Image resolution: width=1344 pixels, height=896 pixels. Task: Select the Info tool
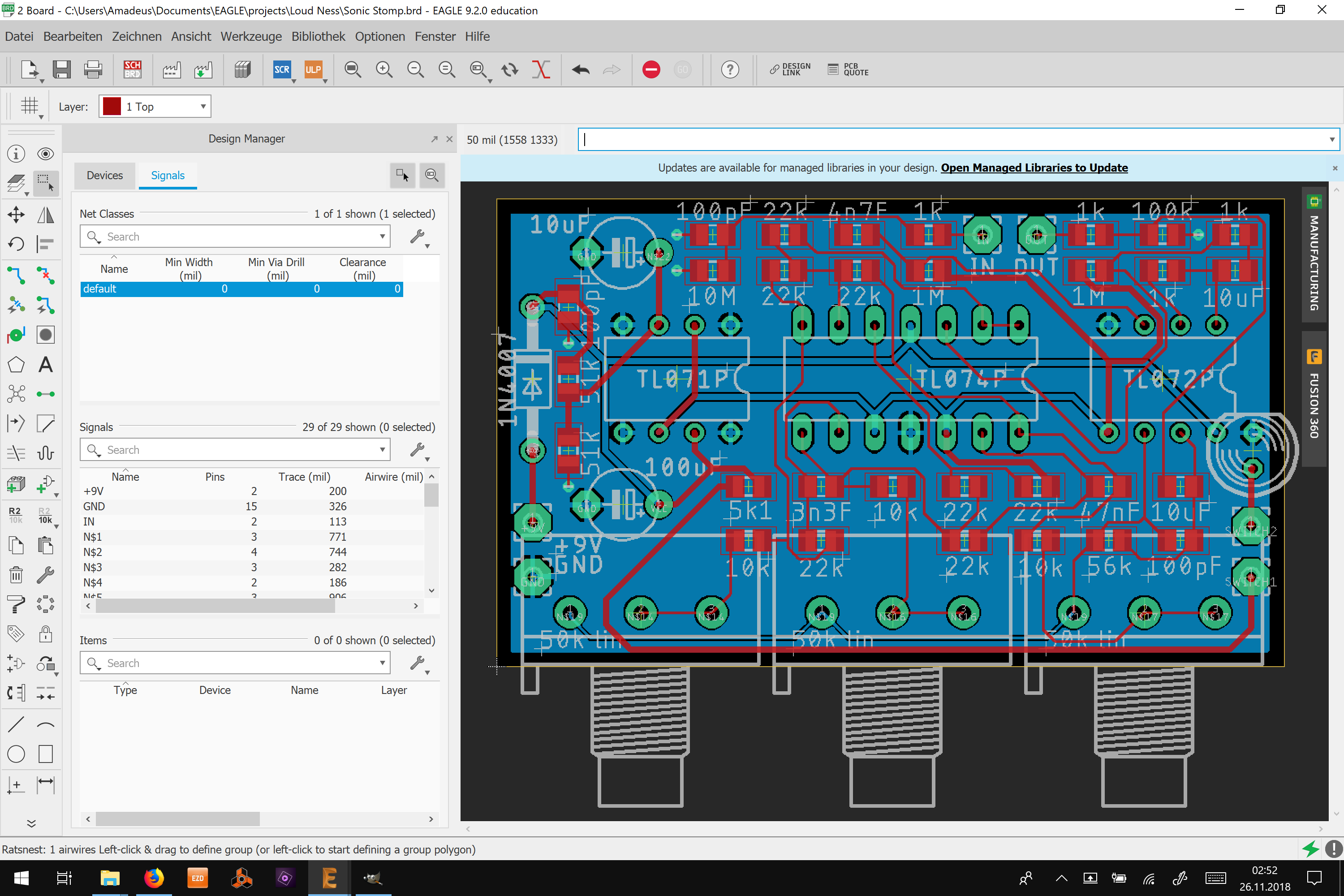click(16, 154)
